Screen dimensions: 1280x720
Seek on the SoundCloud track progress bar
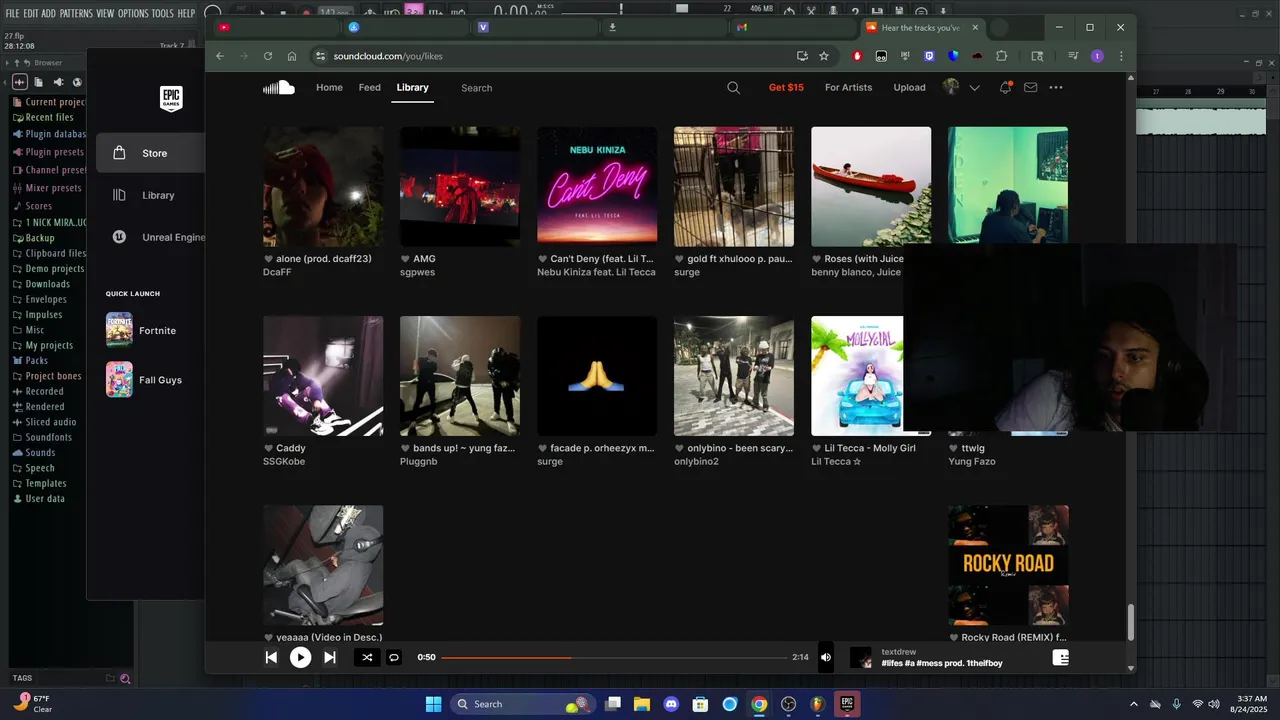613,657
